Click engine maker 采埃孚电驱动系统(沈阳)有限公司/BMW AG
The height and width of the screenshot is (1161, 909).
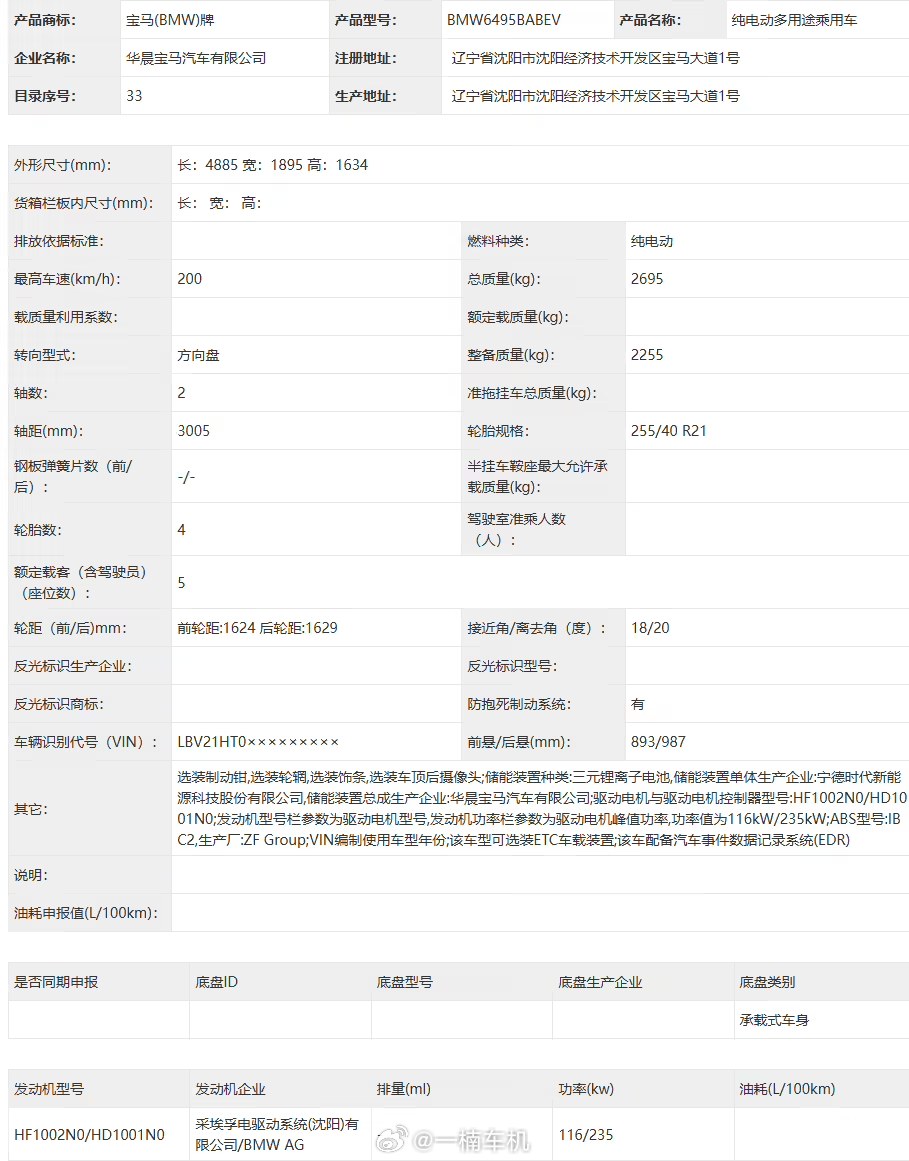pos(277,1134)
